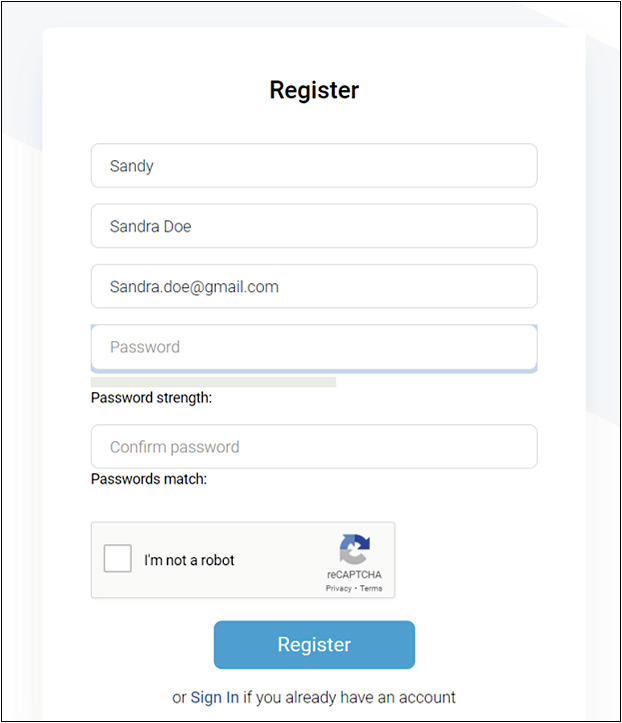
Task: Click the 'Sandy' text in the first field
Action: click(x=131, y=166)
